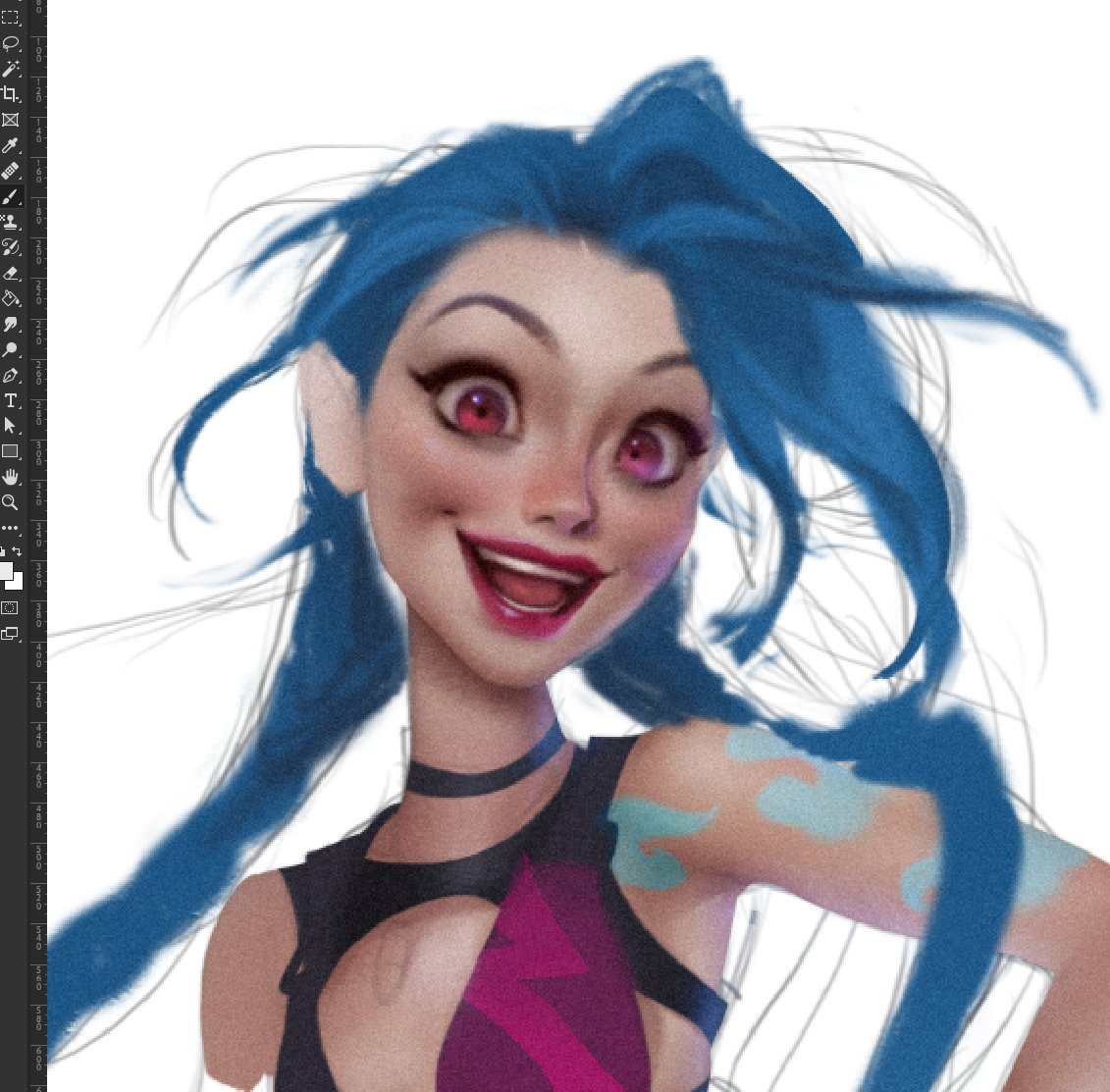Select the Paint Bucket tool

pos(10,298)
